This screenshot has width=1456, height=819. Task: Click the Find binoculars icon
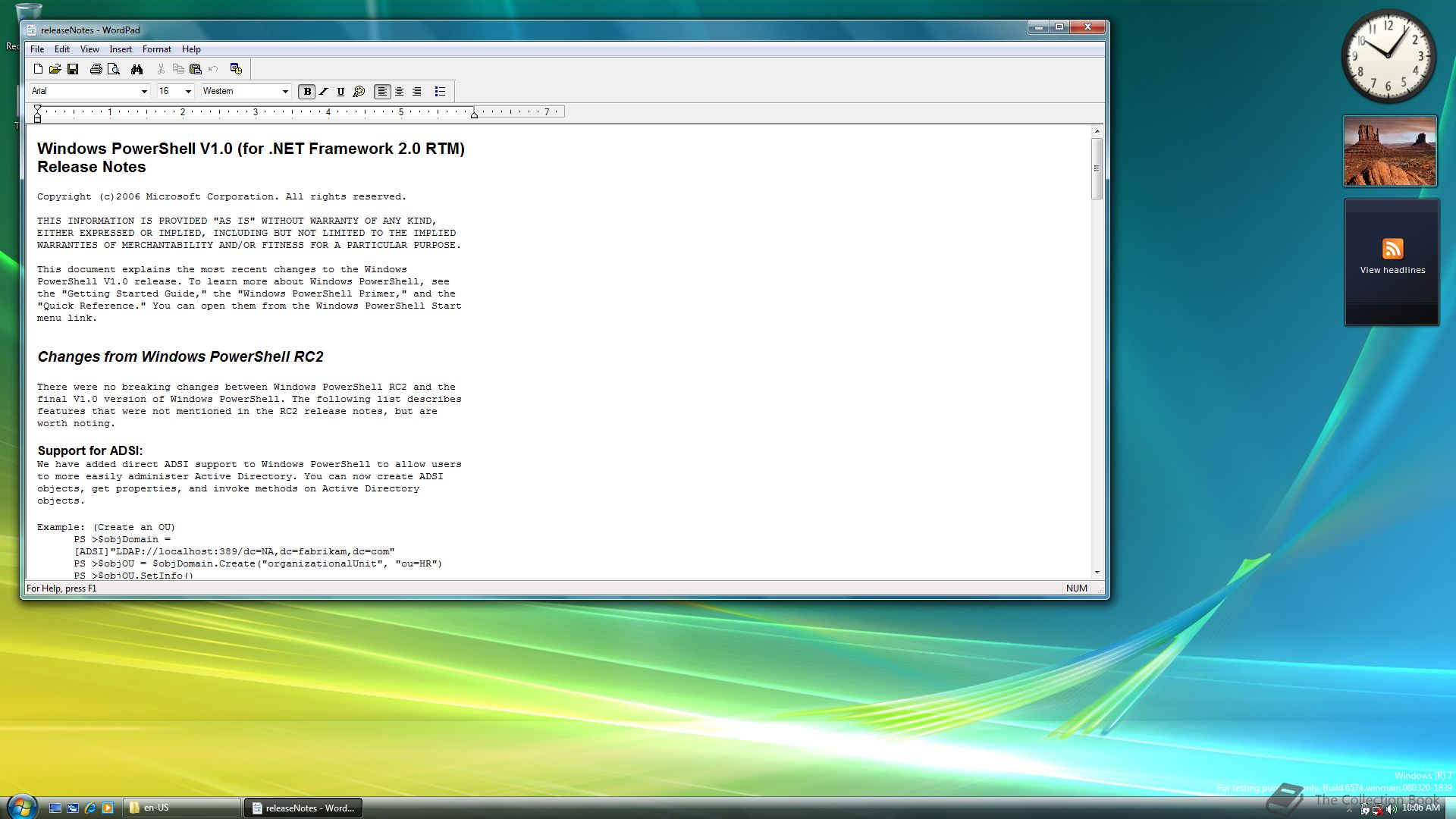pyautogui.click(x=136, y=69)
